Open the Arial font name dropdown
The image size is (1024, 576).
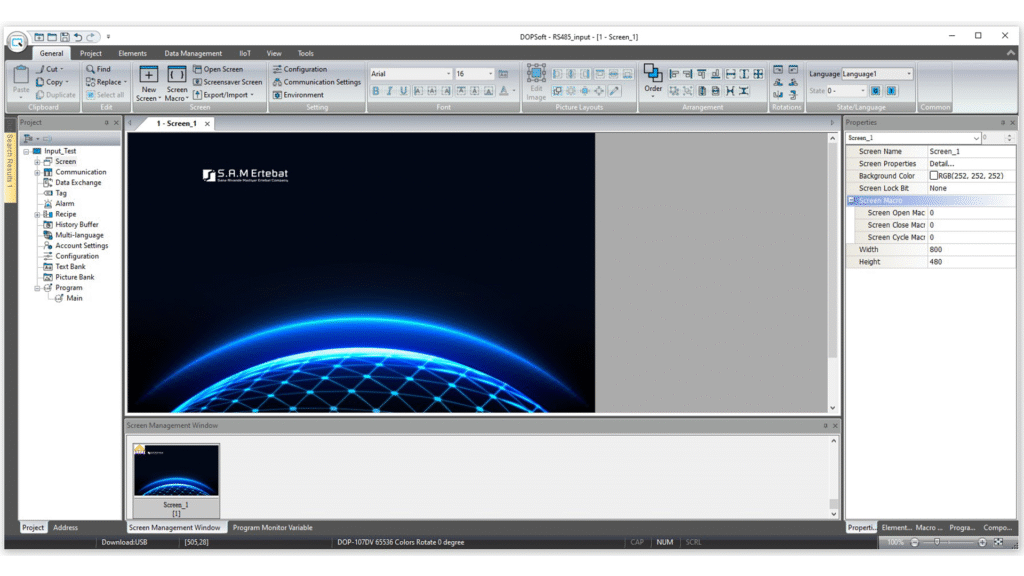point(447,74)
